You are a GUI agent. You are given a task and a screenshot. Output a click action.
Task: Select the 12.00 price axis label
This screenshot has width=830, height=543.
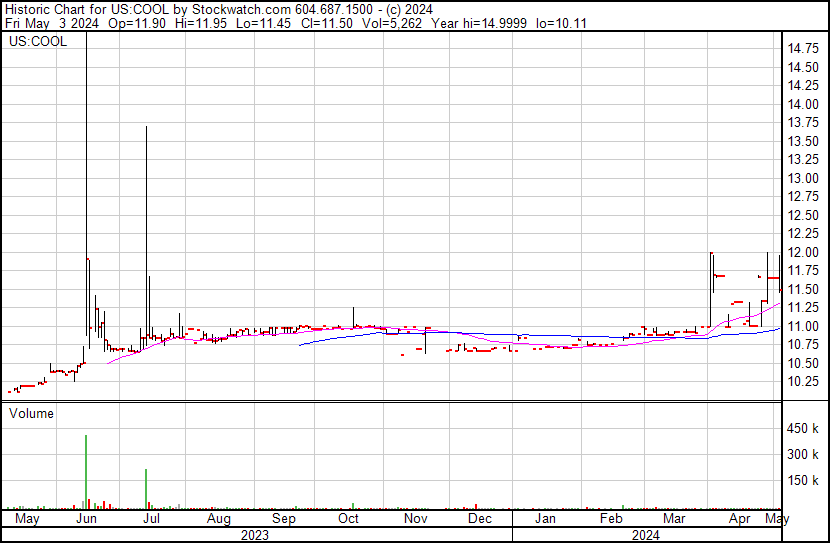click(803, 252)
